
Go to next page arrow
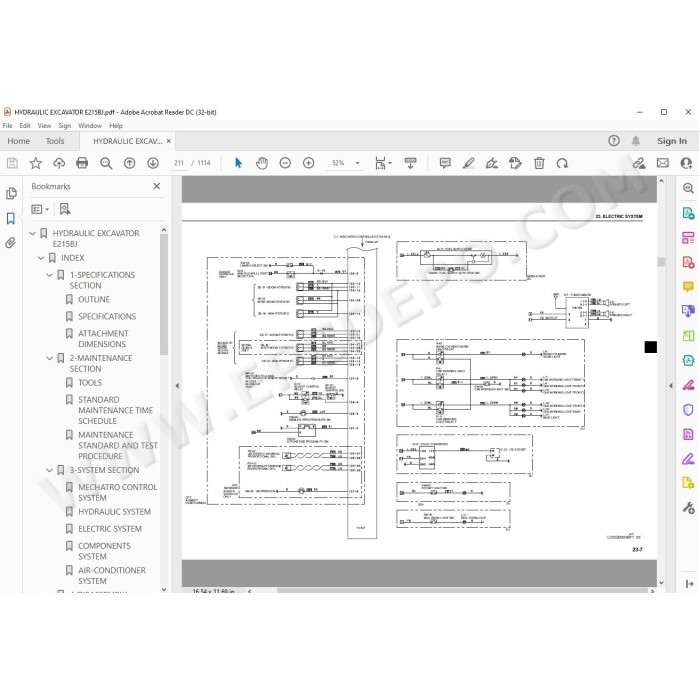(x=153, y=163)
